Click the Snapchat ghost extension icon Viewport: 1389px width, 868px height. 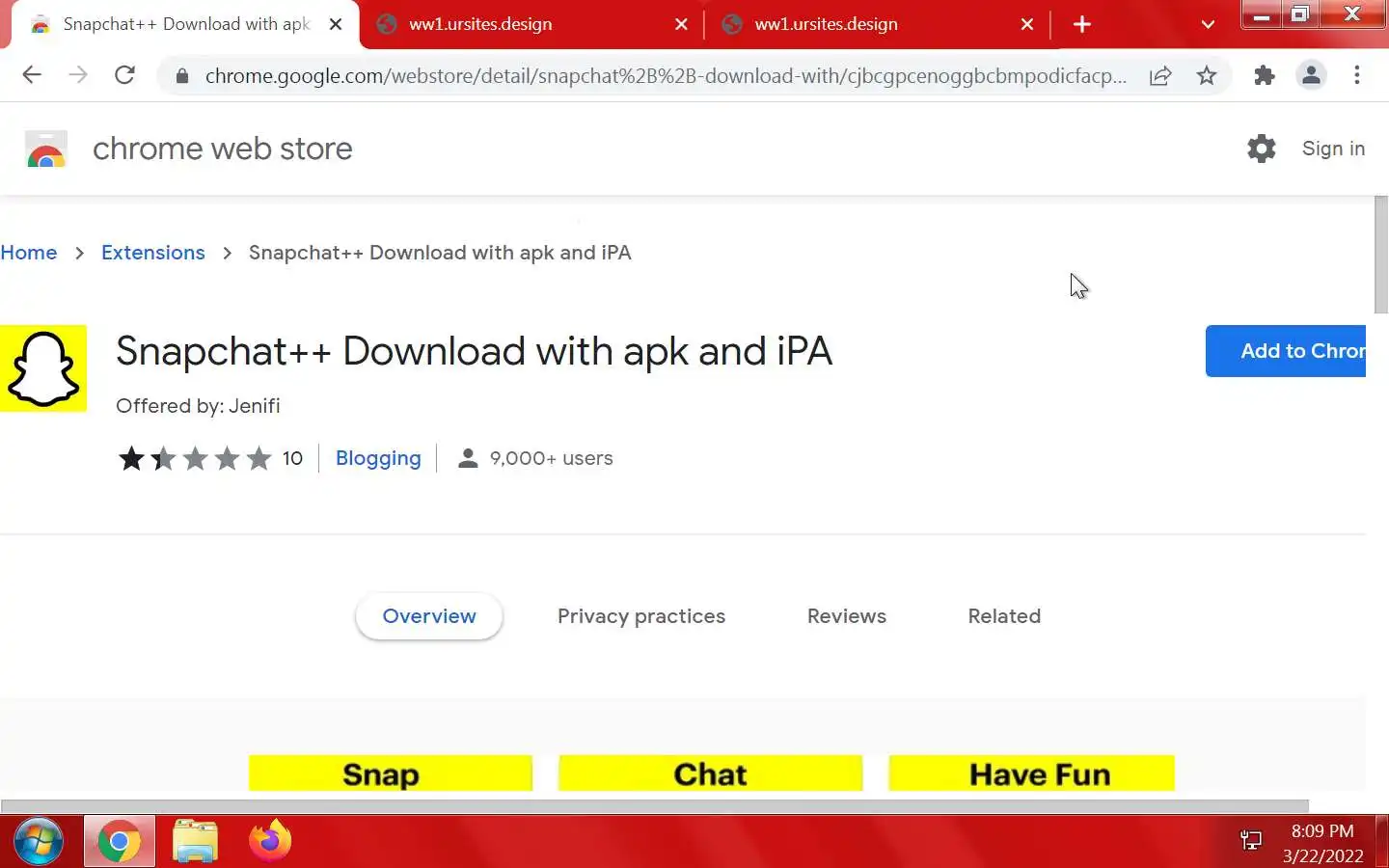coord(43,368)
